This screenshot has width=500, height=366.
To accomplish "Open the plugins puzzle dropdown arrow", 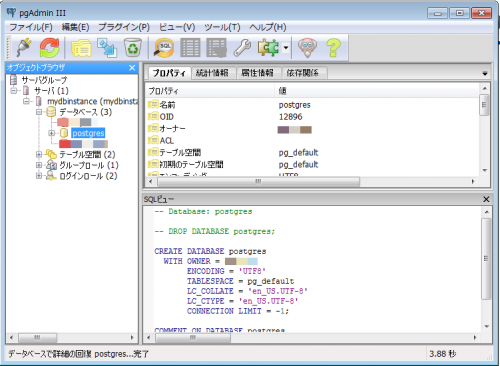I will pyautogui.click(x=286, y=48).
